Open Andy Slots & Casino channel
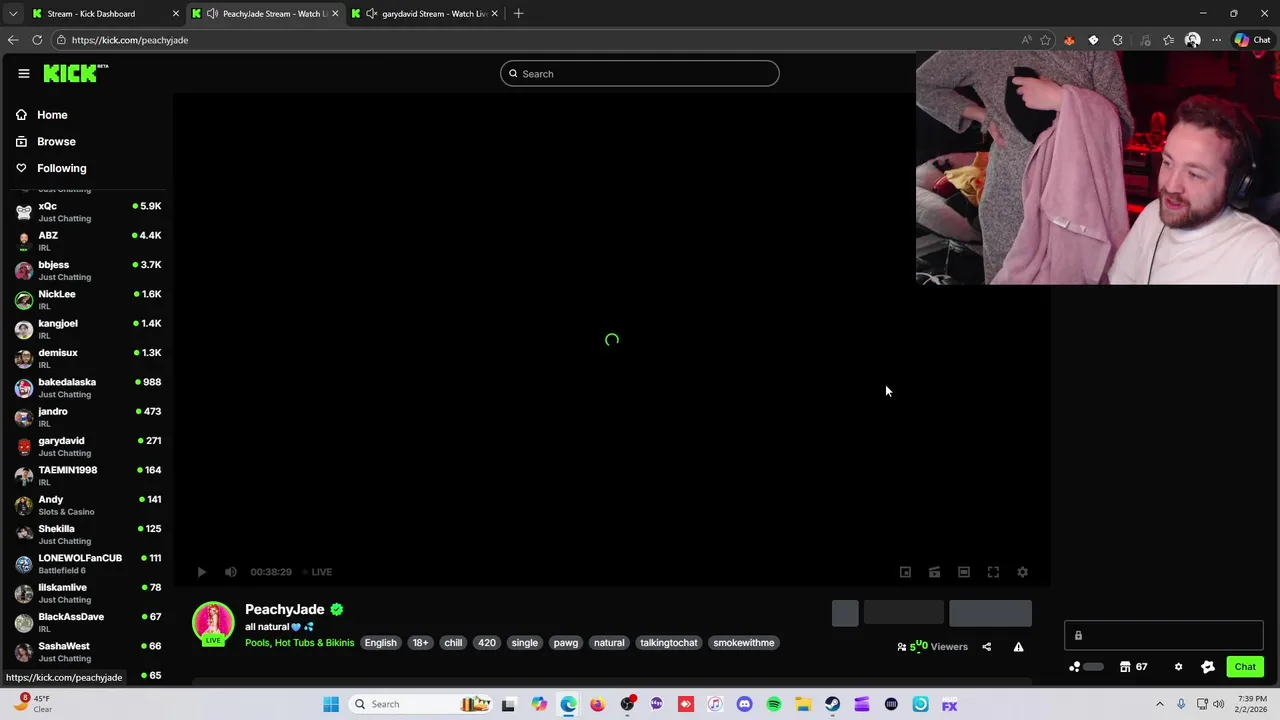The image size is (1280, 720). pyautogui.click(x=88, y=505)
